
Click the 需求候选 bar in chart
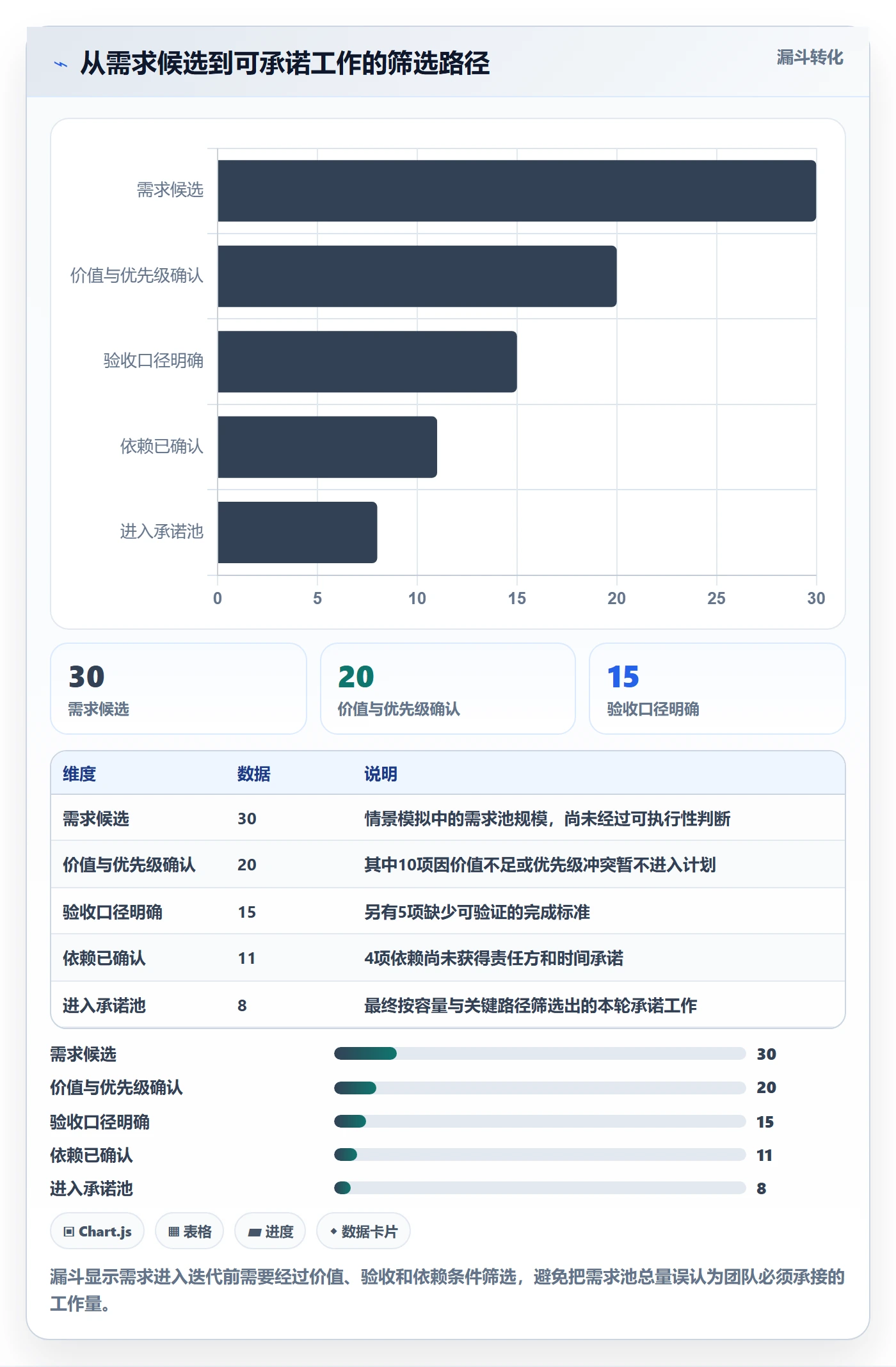tap(516, 191)
